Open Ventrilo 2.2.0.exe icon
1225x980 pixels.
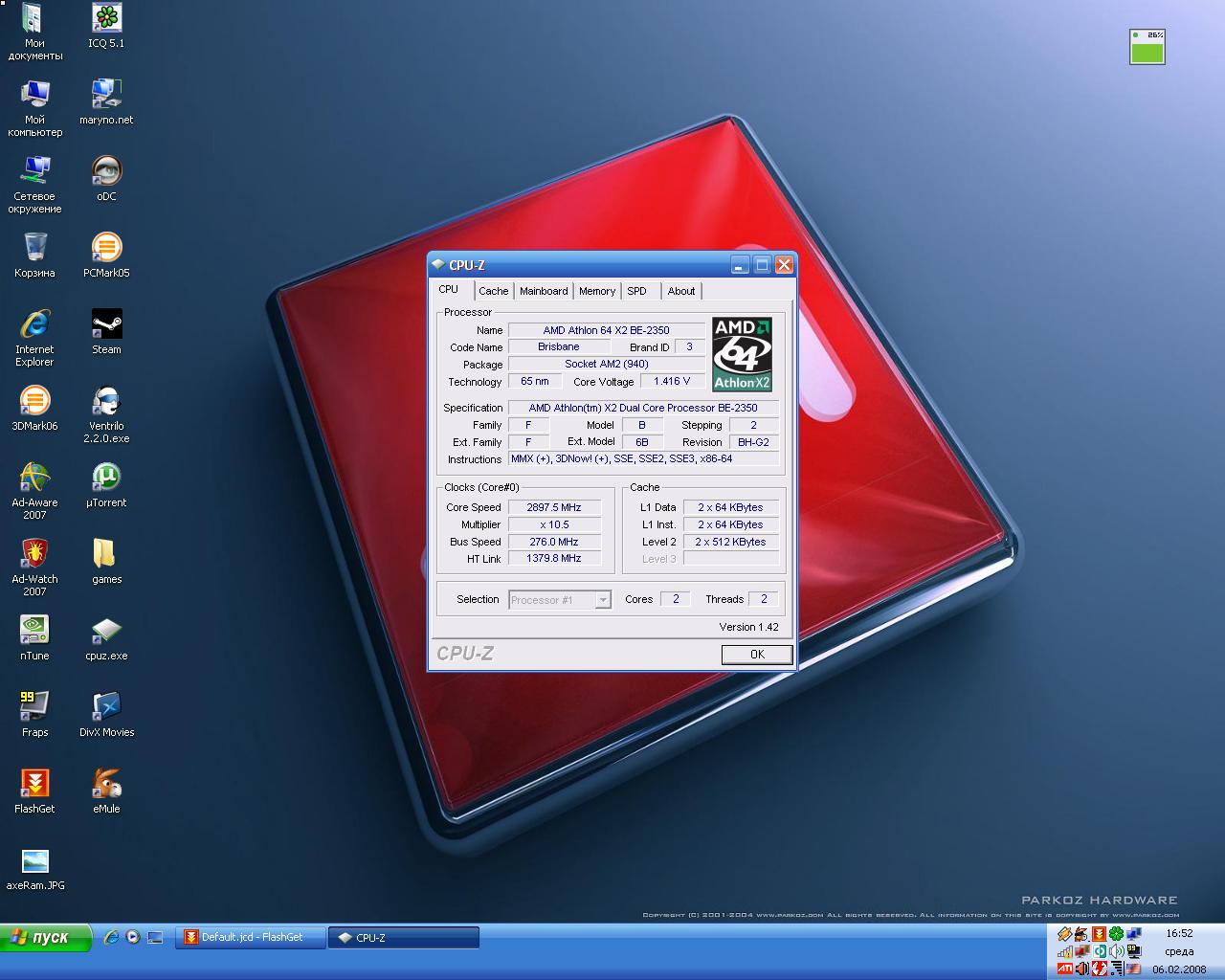(x=106, y=414)
